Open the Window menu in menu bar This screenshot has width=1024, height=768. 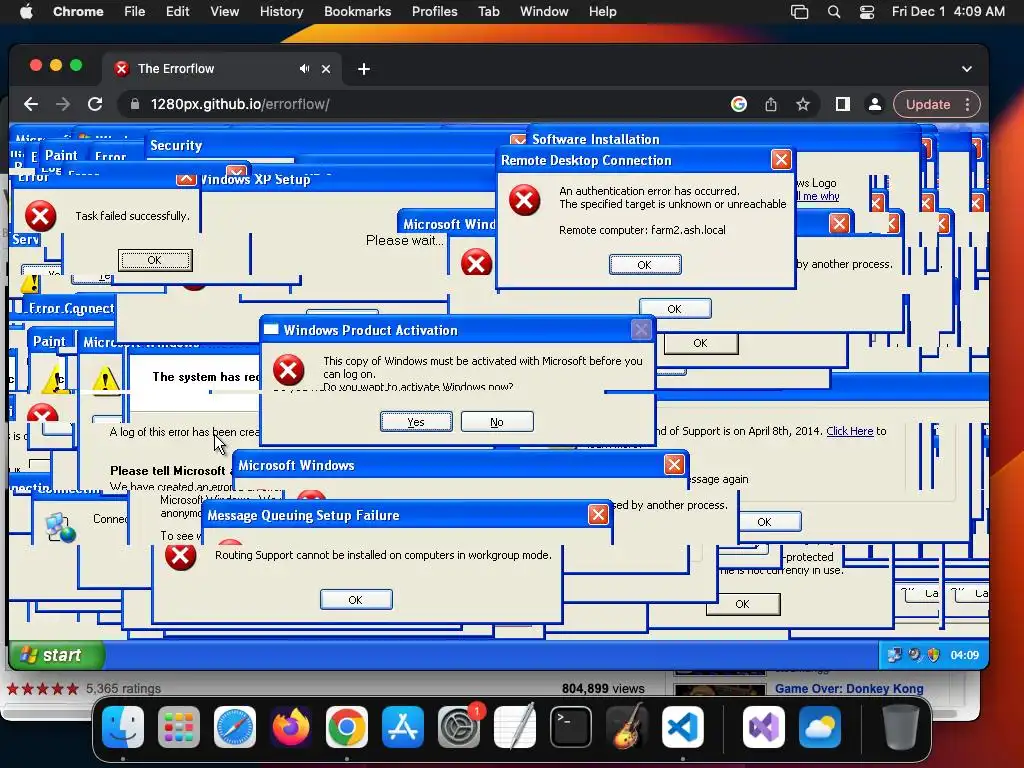pyautogui.click(x=544, y=11)
